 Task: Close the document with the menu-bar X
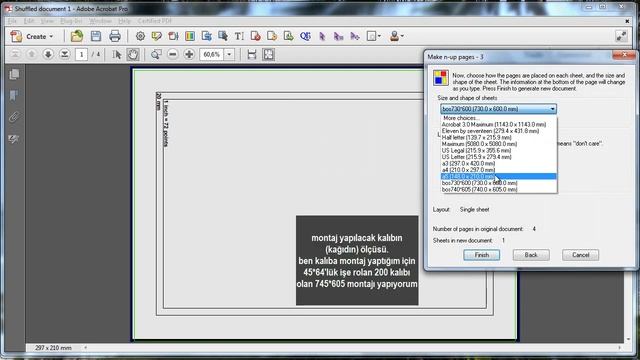[627, 21]
